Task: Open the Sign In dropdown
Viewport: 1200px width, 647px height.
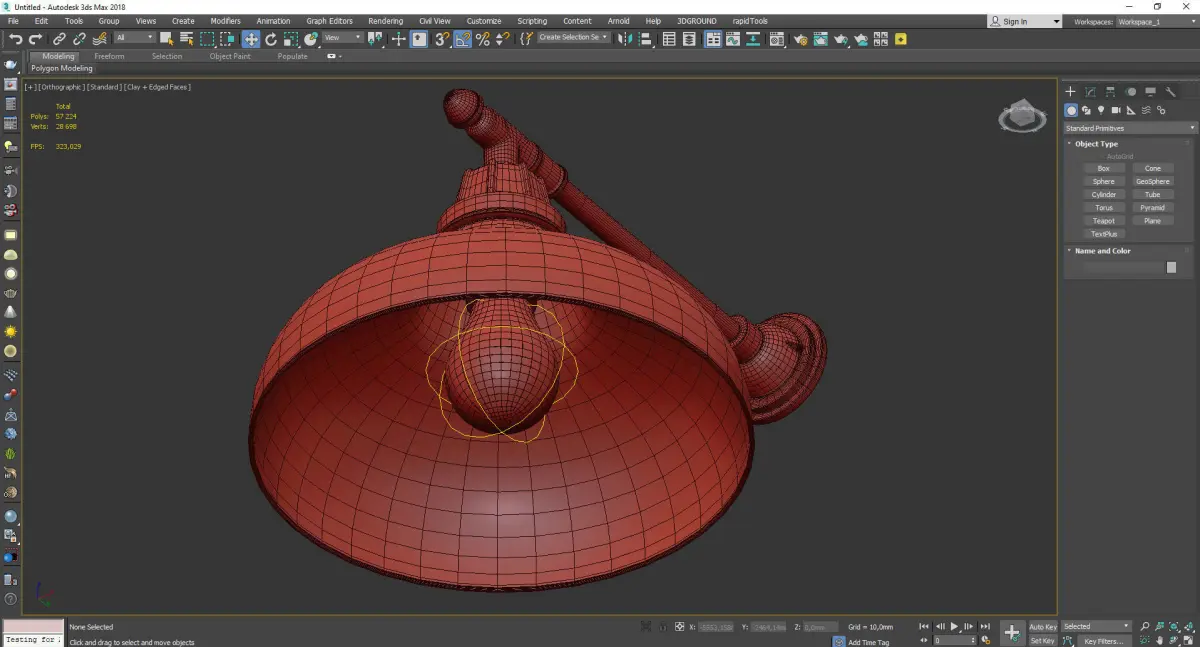Action: click(x=1025, y=21)
